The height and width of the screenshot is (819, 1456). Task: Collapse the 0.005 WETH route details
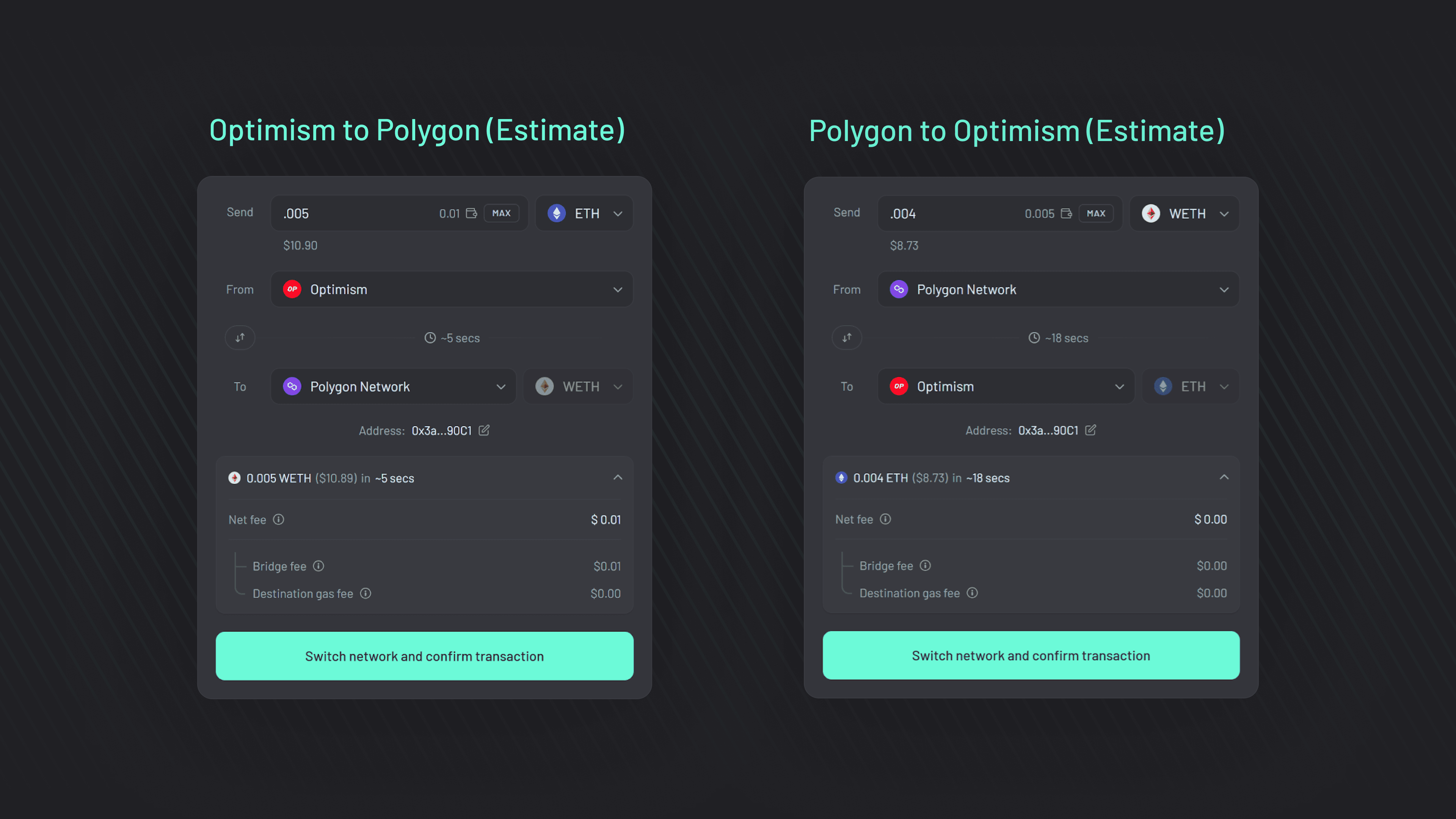coord(618,477)
